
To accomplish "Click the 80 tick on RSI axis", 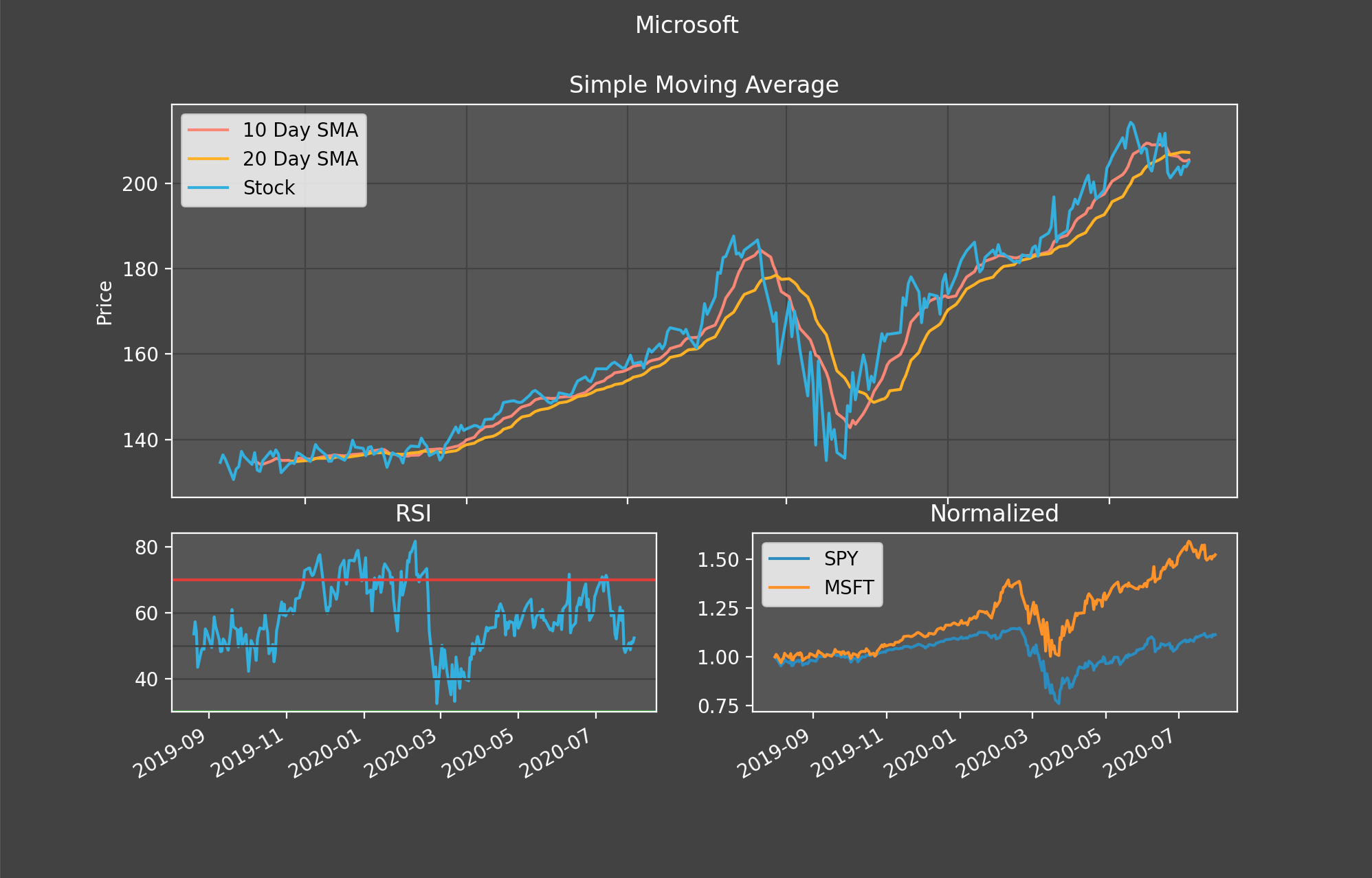I will click(146, 548).
